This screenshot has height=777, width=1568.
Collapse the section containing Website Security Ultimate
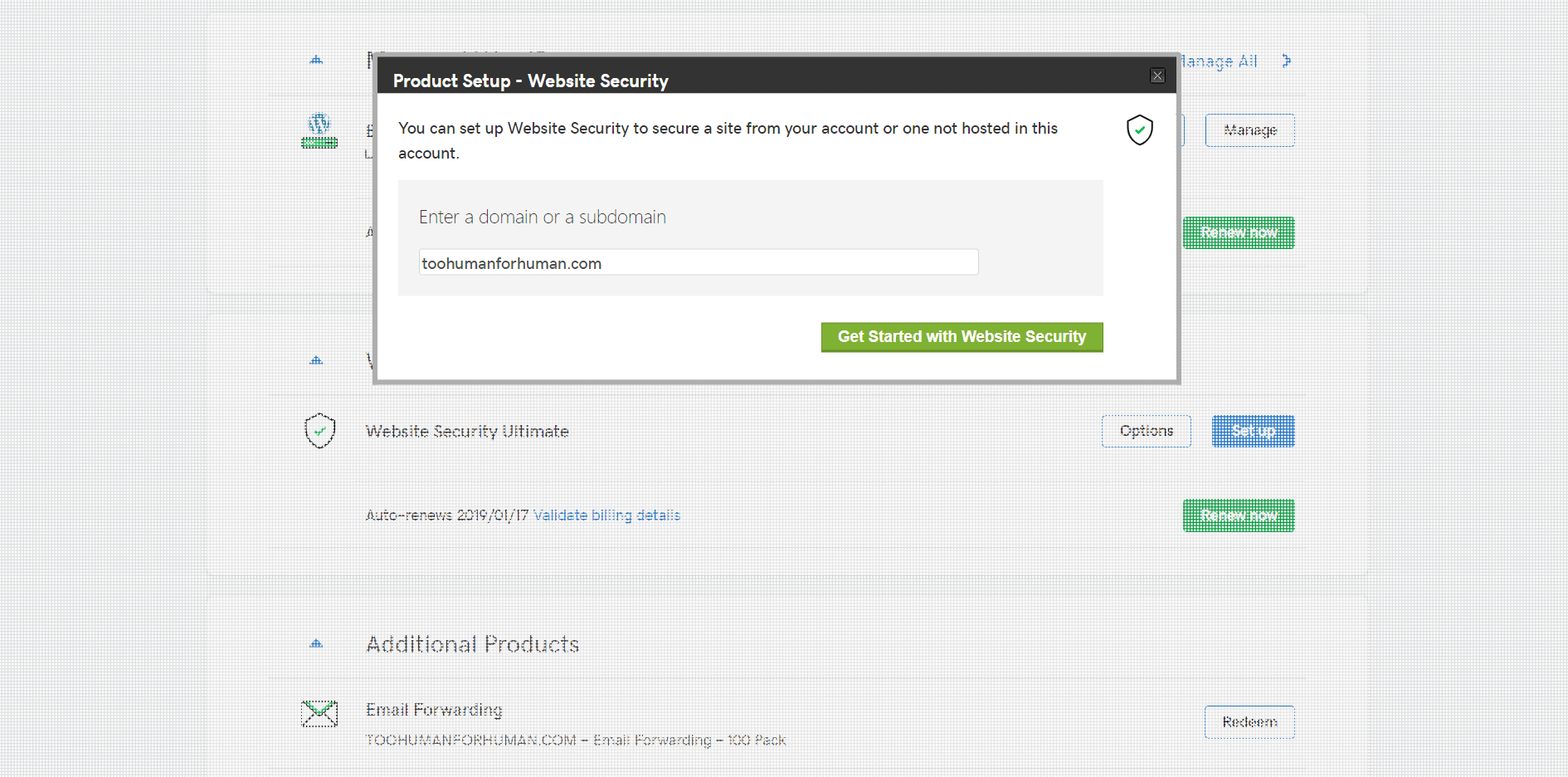point(316,360)
